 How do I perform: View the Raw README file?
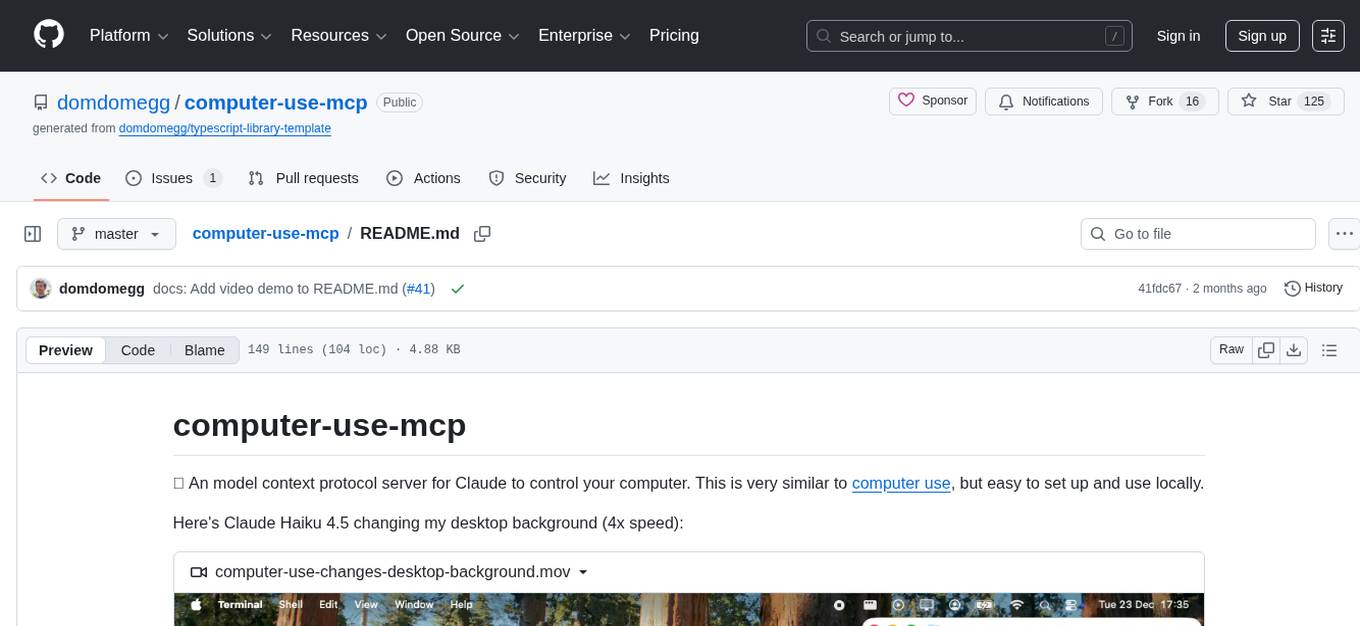pyautogui.click(x=1231, y=350)
